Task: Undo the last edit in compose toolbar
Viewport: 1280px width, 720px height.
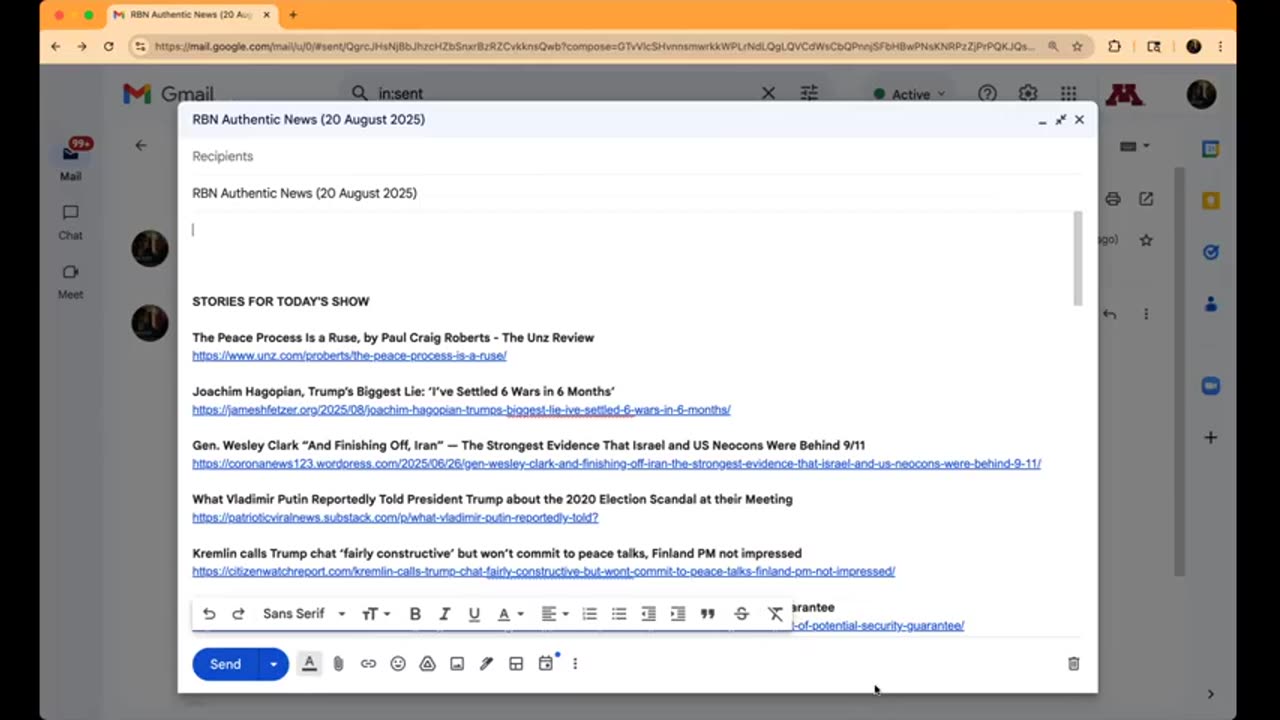Action: click(209, 614)
